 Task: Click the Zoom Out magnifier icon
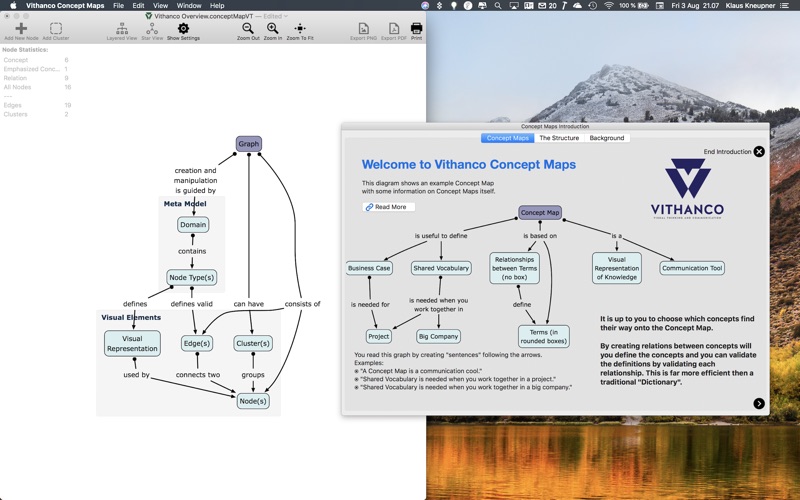point(247,29)
